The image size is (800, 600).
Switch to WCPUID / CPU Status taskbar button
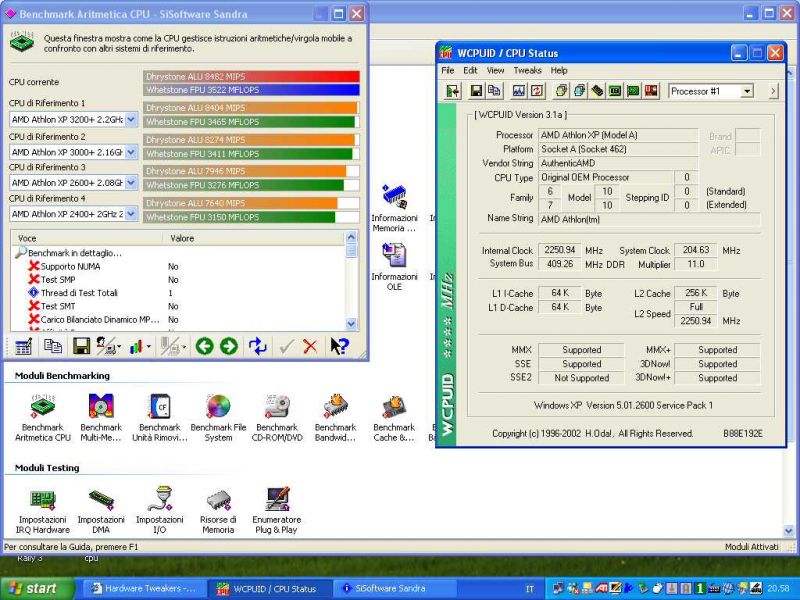coord(269,588)
